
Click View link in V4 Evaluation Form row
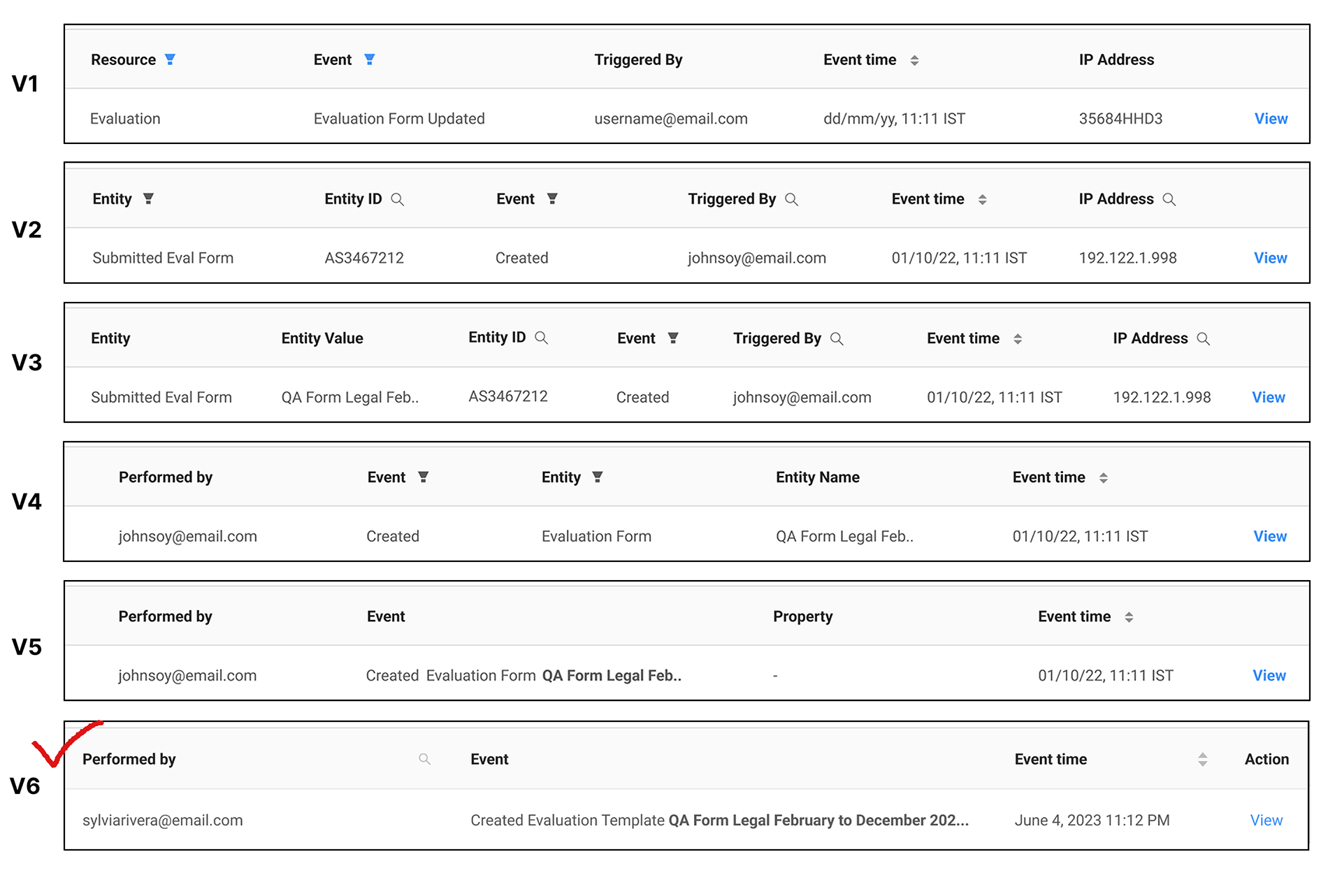pos(1269,536)
